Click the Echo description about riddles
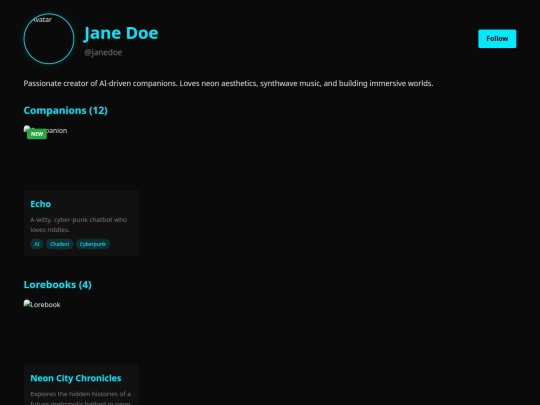The height and width of the screenshot is (405, 540). (x=79, y=225)
